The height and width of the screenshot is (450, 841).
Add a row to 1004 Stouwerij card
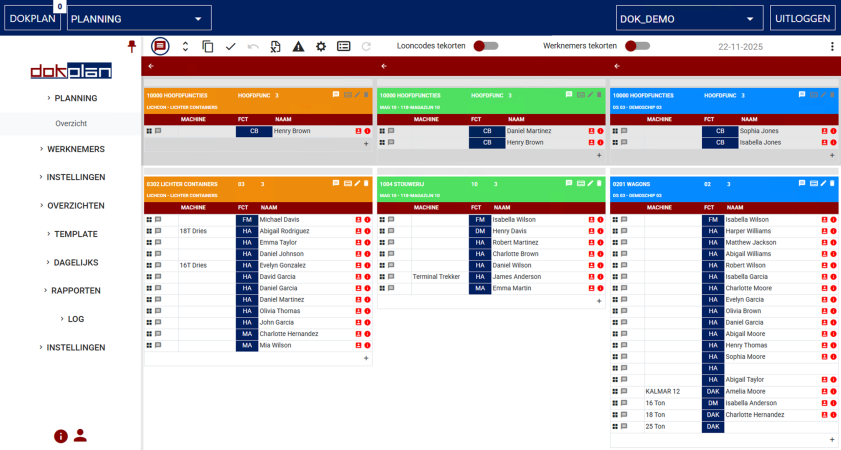[x=599, y=301]
